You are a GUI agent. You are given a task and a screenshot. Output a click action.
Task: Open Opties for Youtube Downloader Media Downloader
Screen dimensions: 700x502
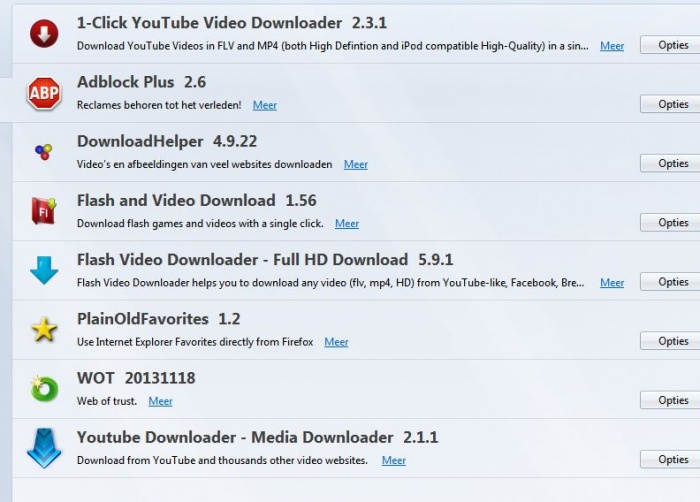(670, 460)
